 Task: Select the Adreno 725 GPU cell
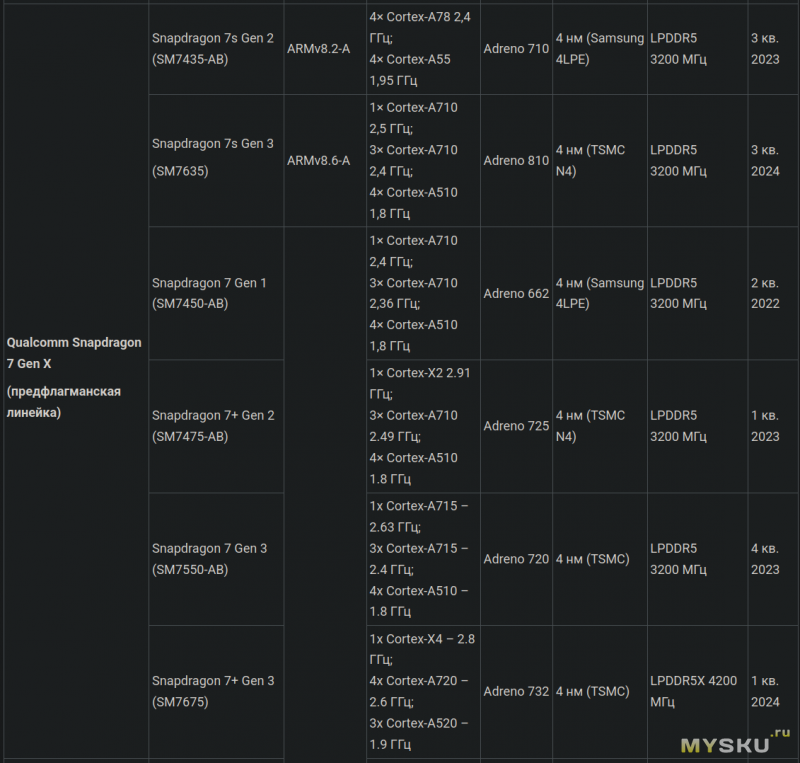pos(516,426)
